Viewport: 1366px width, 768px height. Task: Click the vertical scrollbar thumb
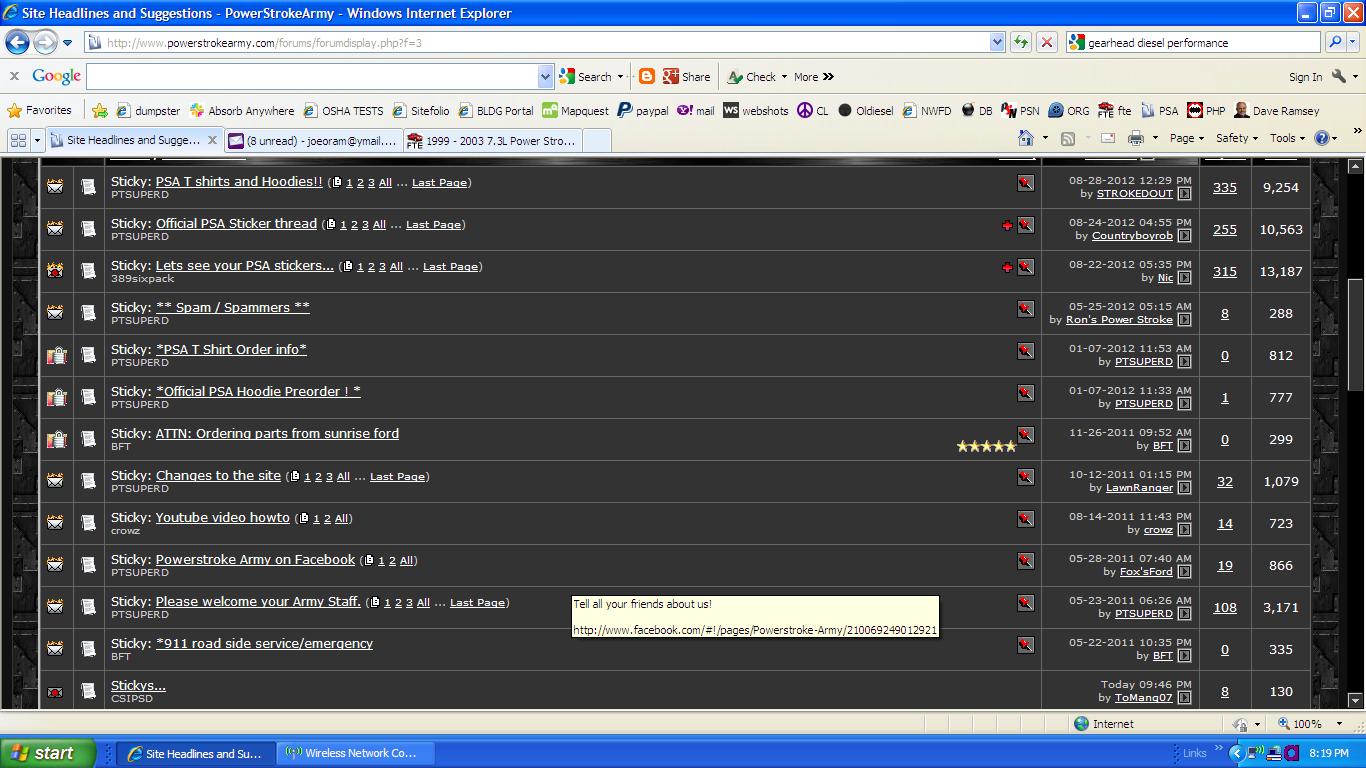[1356, 334]
